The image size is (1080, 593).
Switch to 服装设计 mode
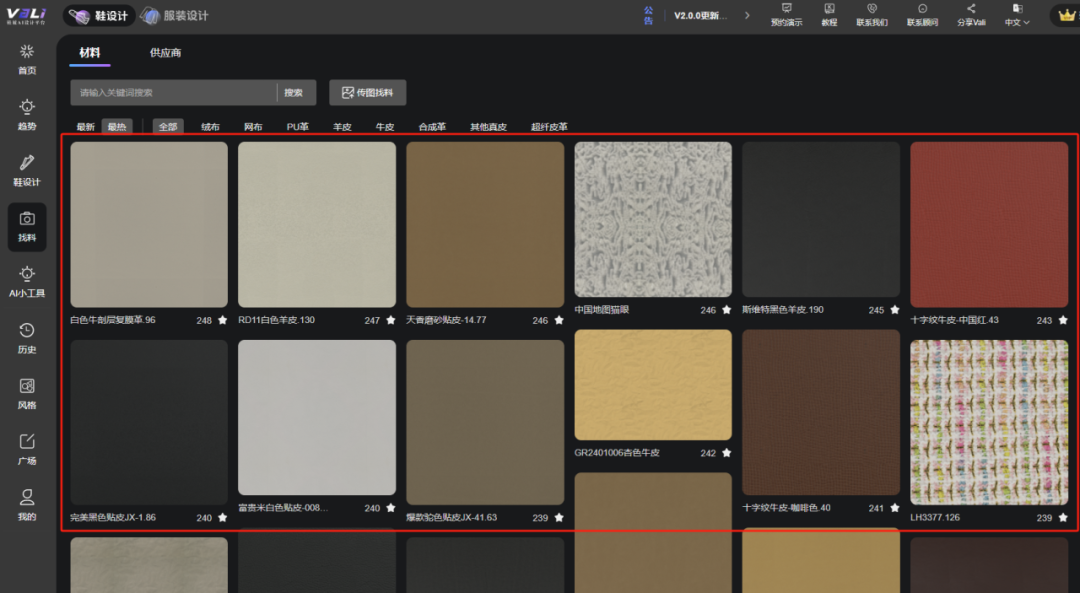click(x=175, y=16)
